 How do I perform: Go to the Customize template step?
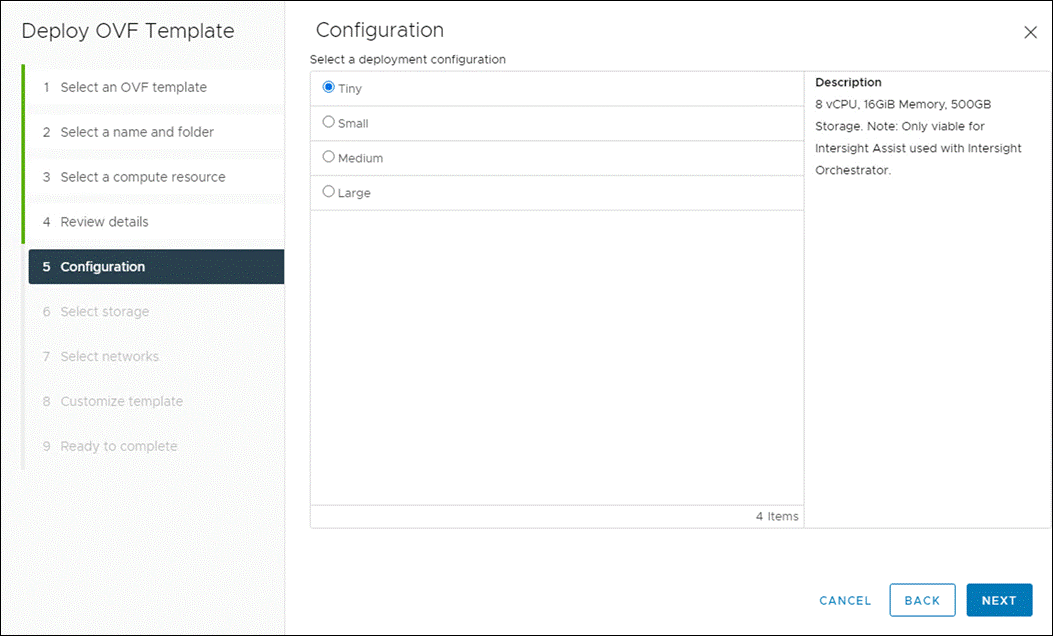121,401
